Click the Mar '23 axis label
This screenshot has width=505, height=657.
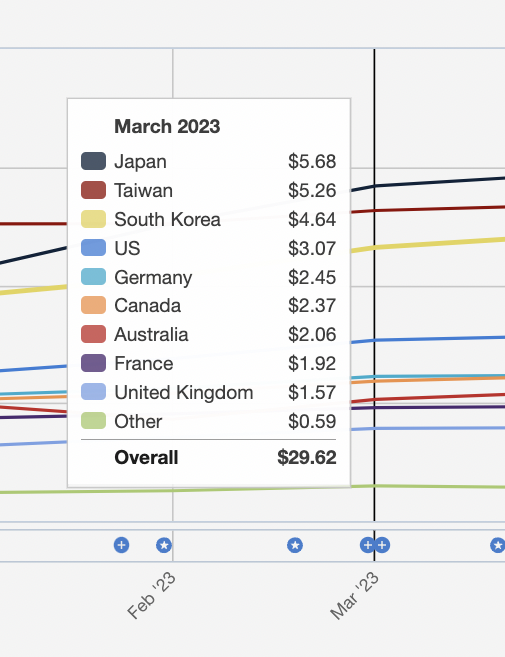tap(355, 595)
